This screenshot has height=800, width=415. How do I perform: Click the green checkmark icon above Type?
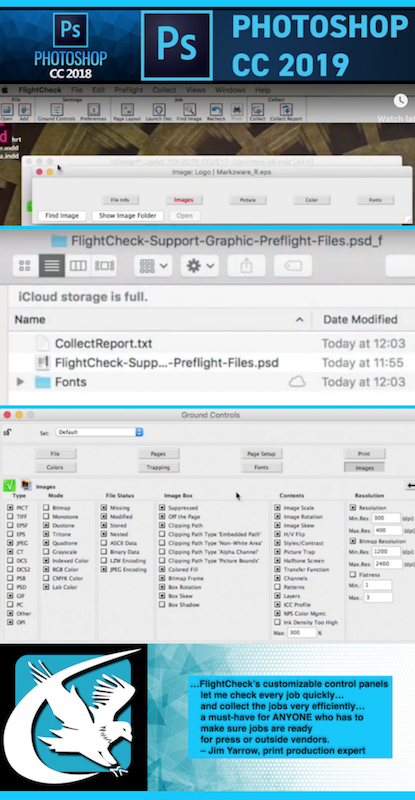[9, 485]
